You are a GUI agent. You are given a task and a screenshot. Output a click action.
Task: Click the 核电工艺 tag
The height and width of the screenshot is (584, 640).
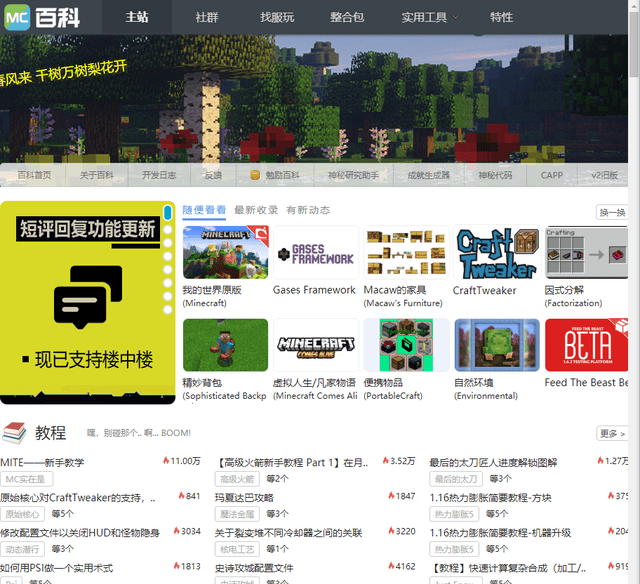[x=237, y=549]
